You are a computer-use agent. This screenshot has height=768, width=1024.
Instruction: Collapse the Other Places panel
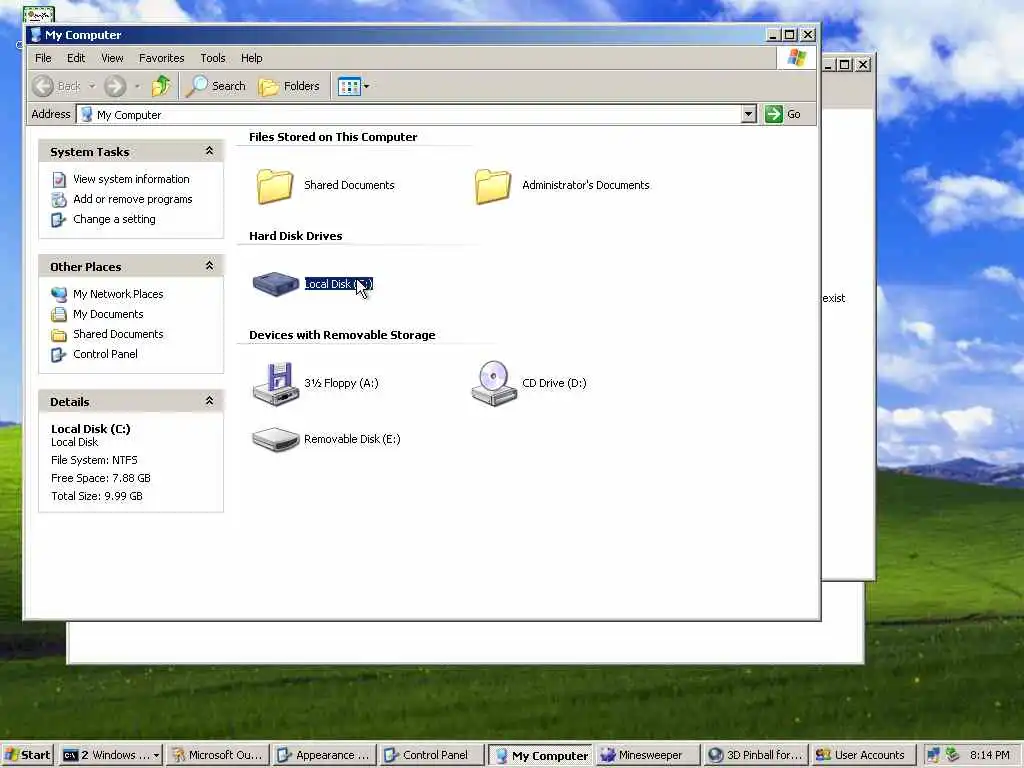(x=209, y=265)
